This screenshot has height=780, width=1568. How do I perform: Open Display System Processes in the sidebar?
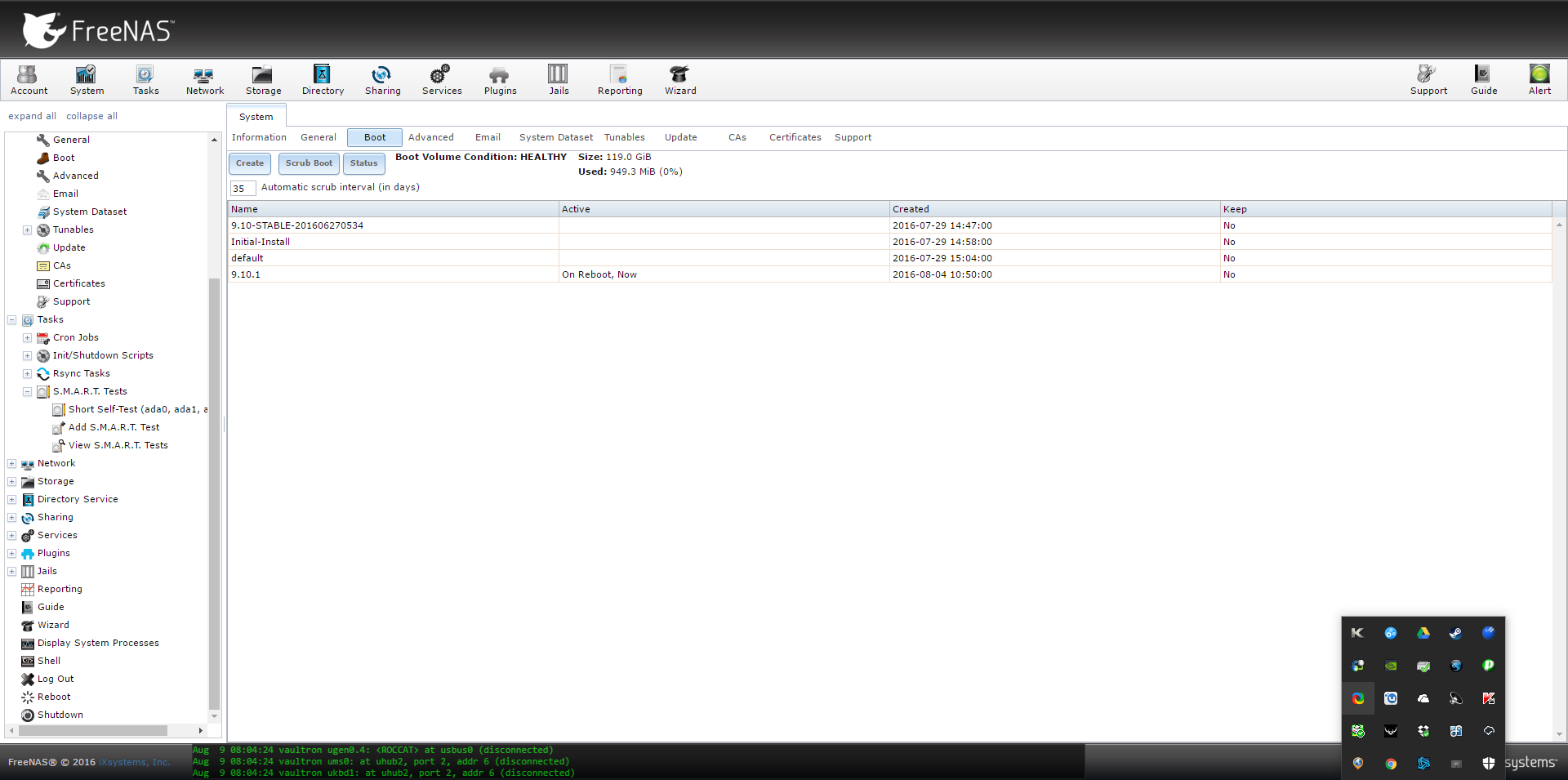[98, 643]
